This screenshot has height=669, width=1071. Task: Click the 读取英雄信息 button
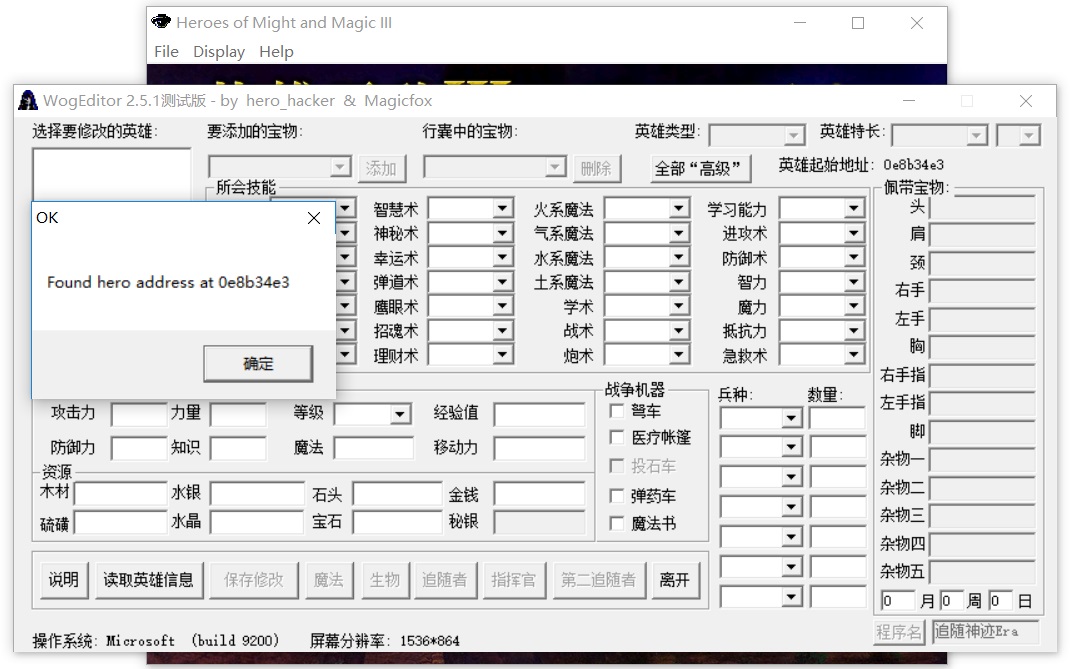149,580
